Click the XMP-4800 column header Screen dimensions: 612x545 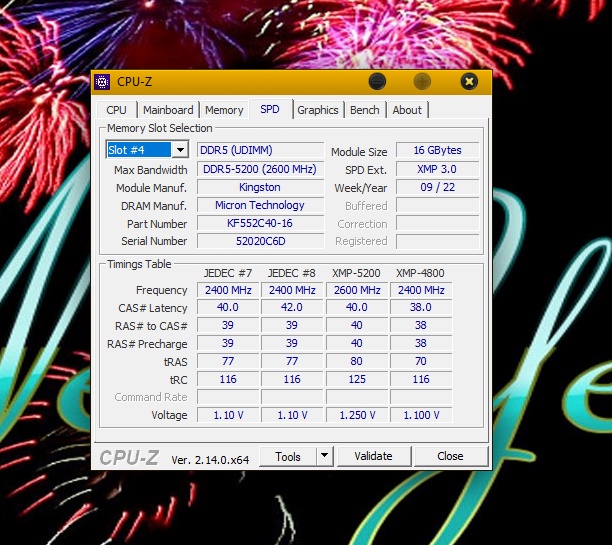click(420, 273)
